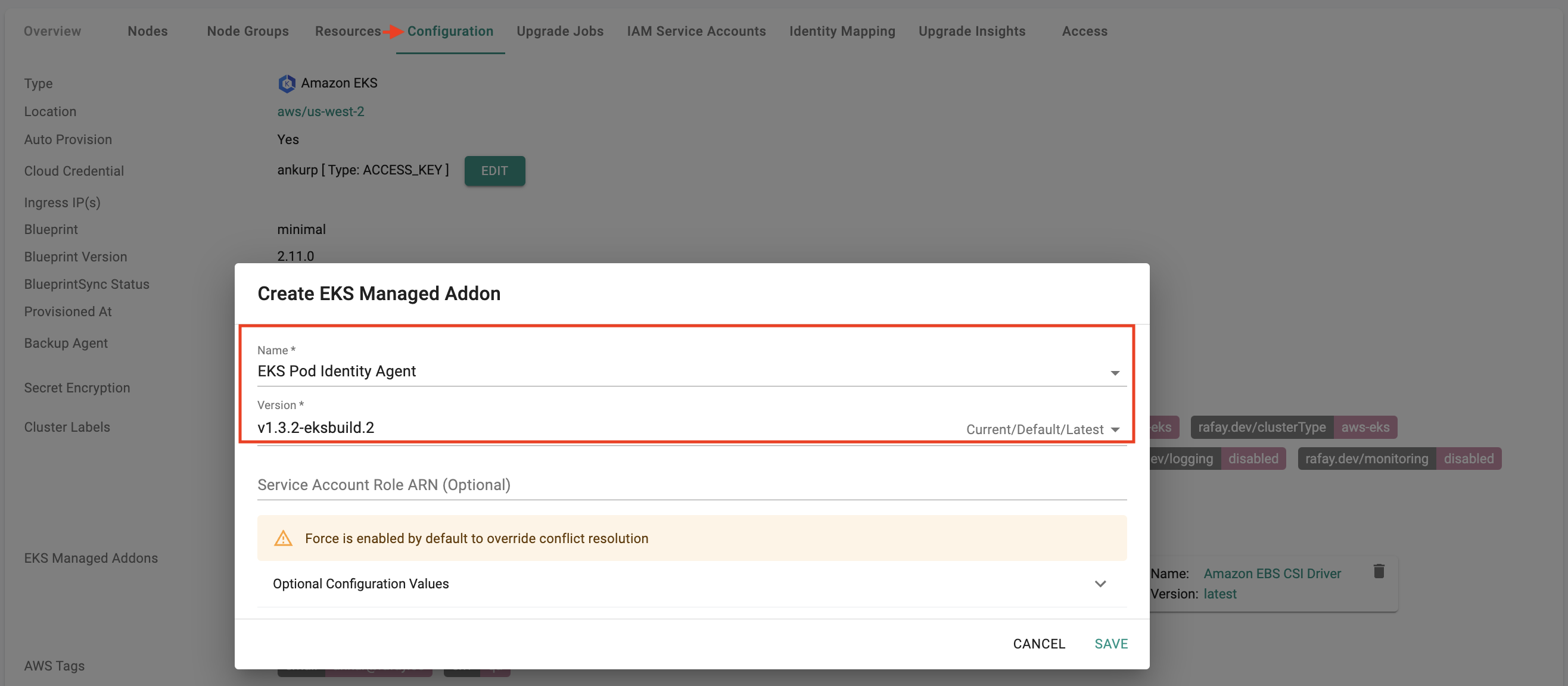This screenshot has width=1568, height=686.
Task: Expand Optional Configuration Values section
Action: click(692, 584)
